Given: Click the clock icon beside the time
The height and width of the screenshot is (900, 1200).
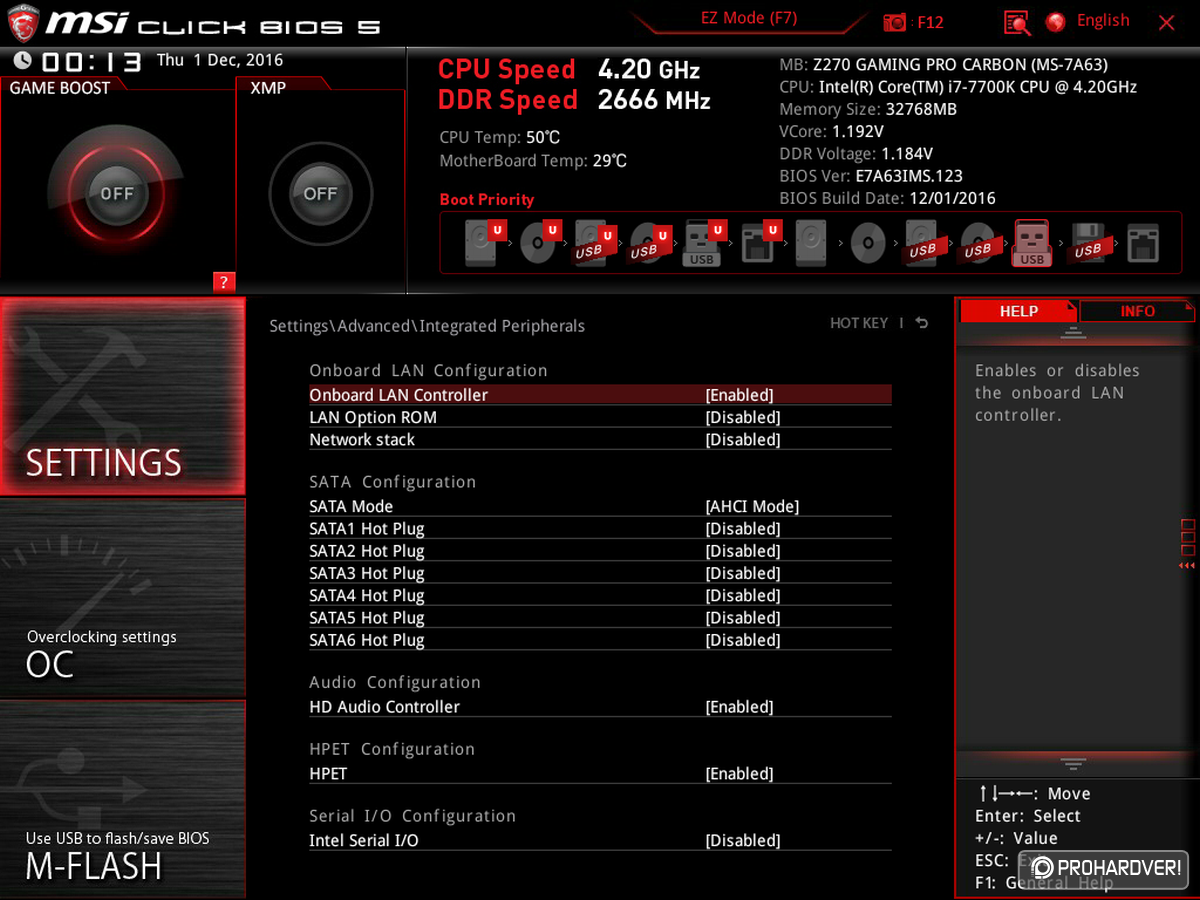Looking at the screenshot, I should 22,60.
